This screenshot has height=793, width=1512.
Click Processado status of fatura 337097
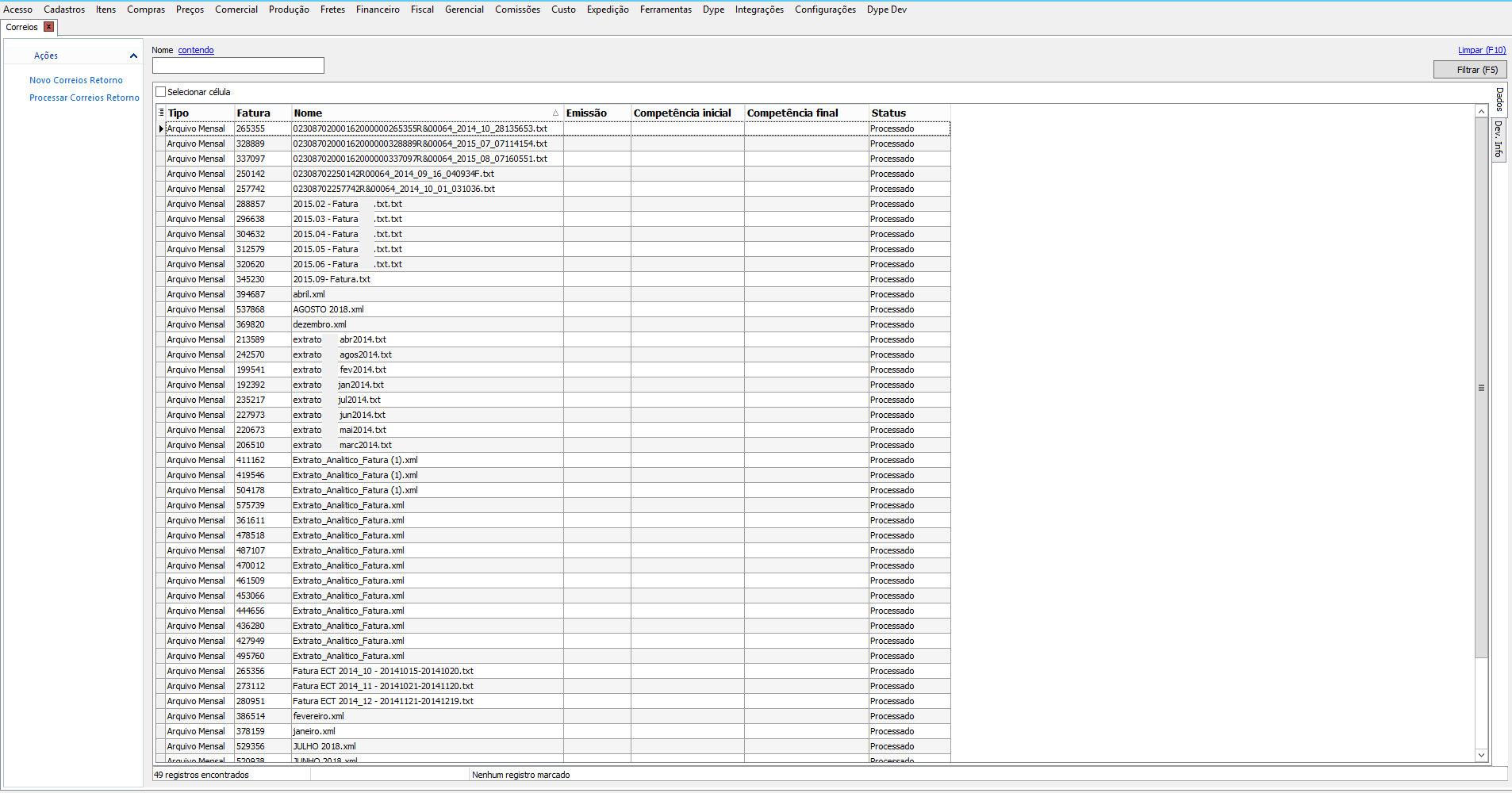pos(892,159)
